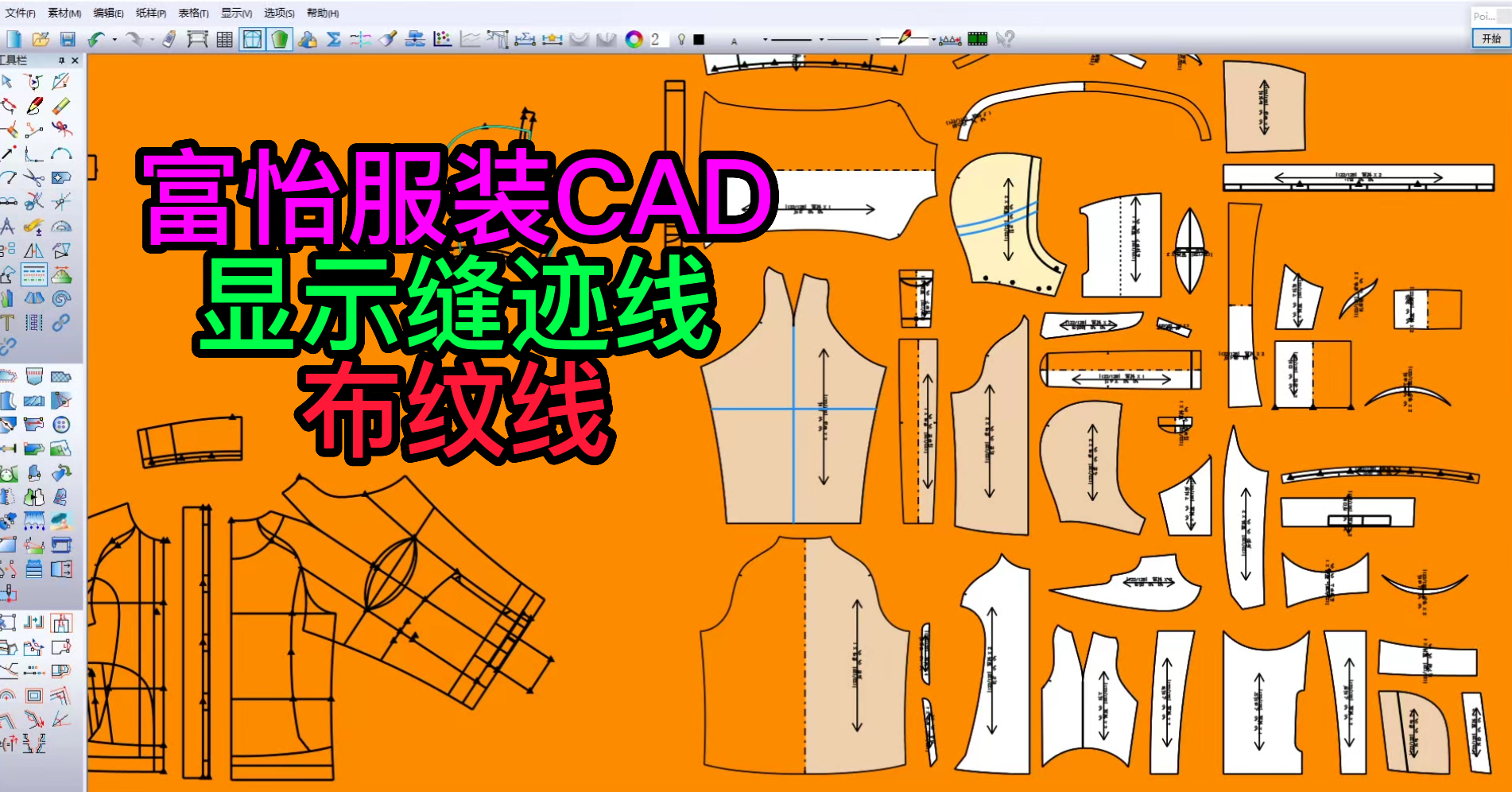Viewport: 1512px width, 792px height.
Task: Select the blue arc curve tool
Action: point(61,153)
